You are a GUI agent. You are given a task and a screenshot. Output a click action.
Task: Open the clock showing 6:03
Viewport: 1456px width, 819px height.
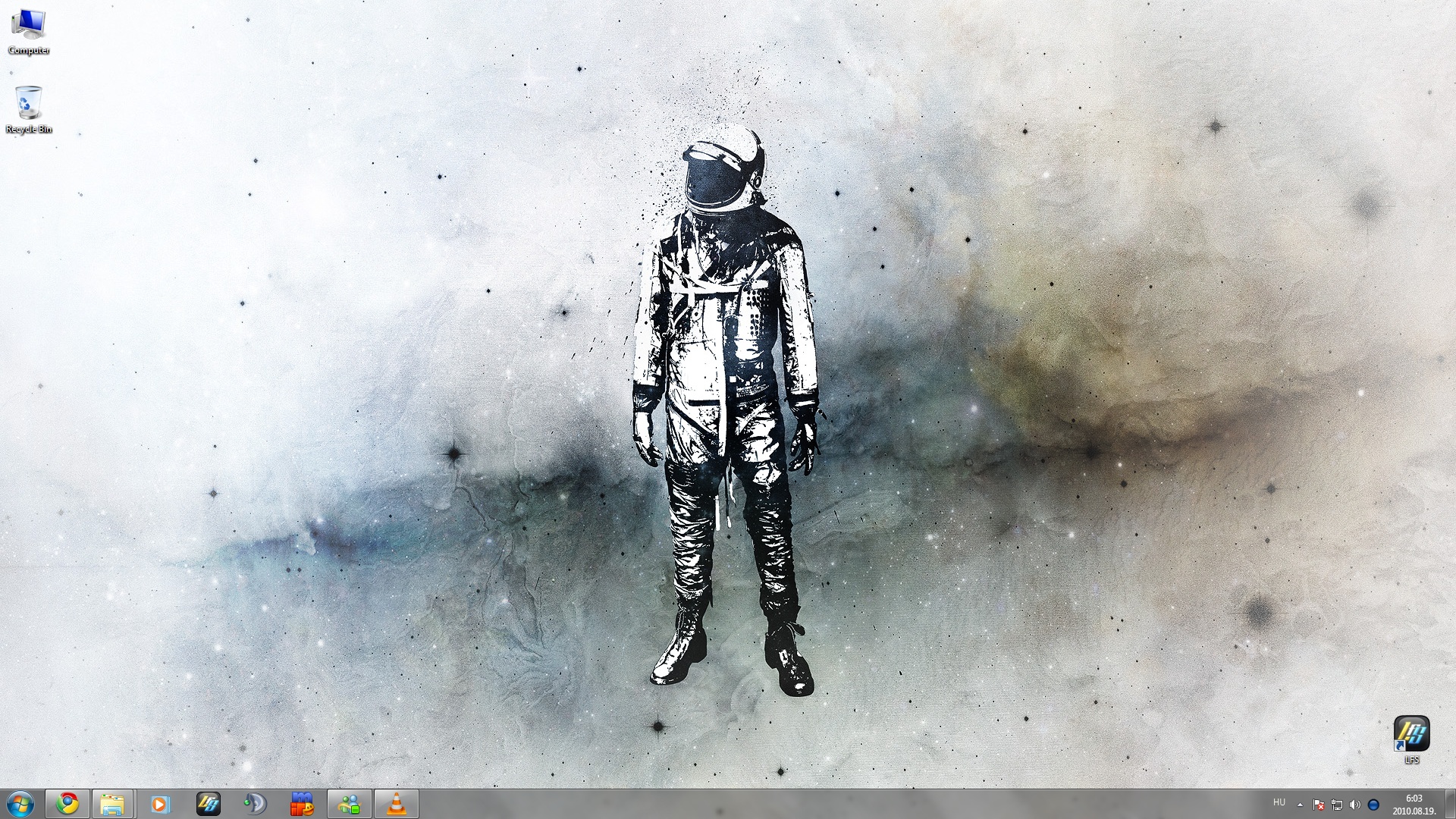(1414, 804)
